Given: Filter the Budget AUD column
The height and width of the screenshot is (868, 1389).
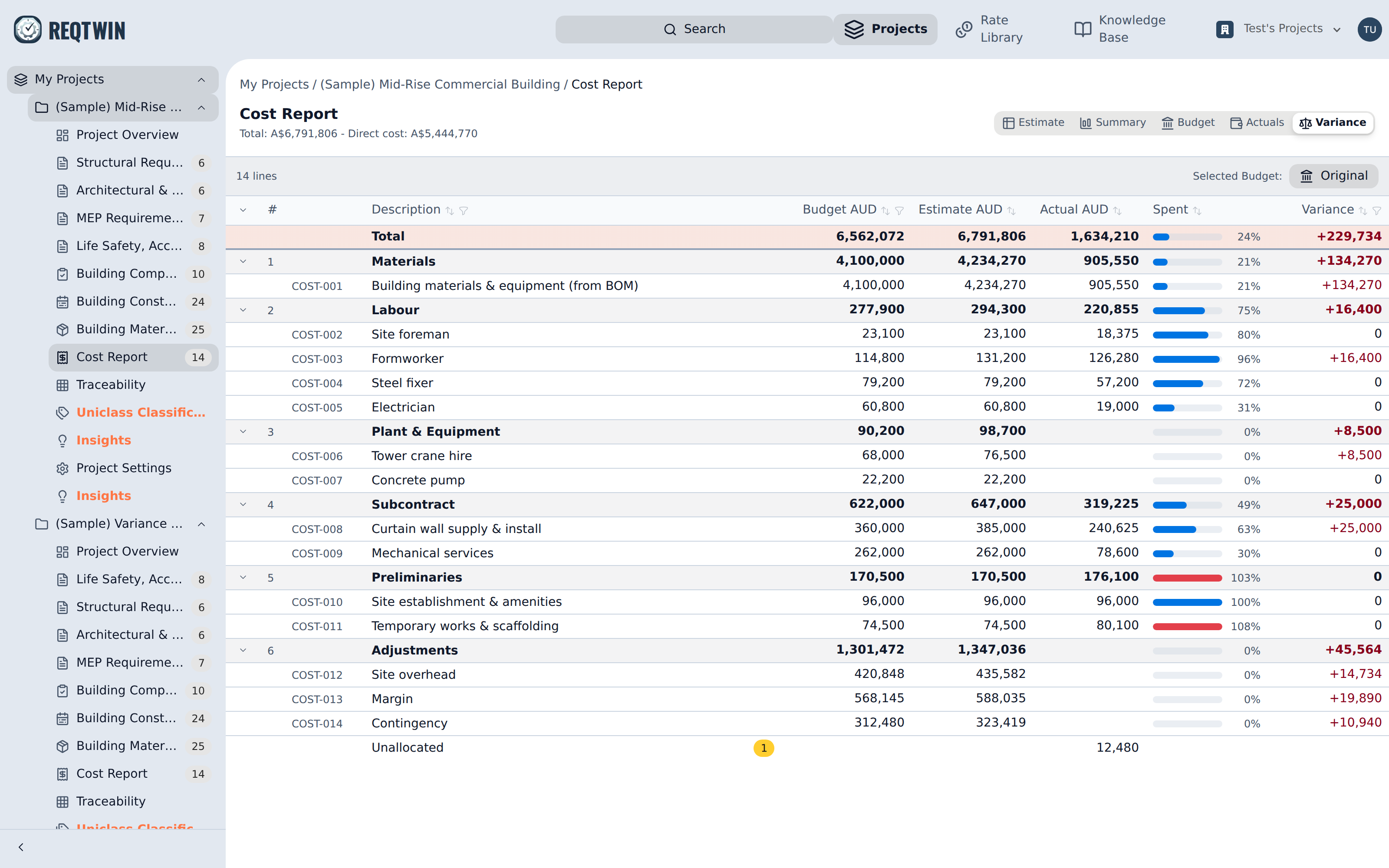Looking at the screenshot, I should 899,210.
